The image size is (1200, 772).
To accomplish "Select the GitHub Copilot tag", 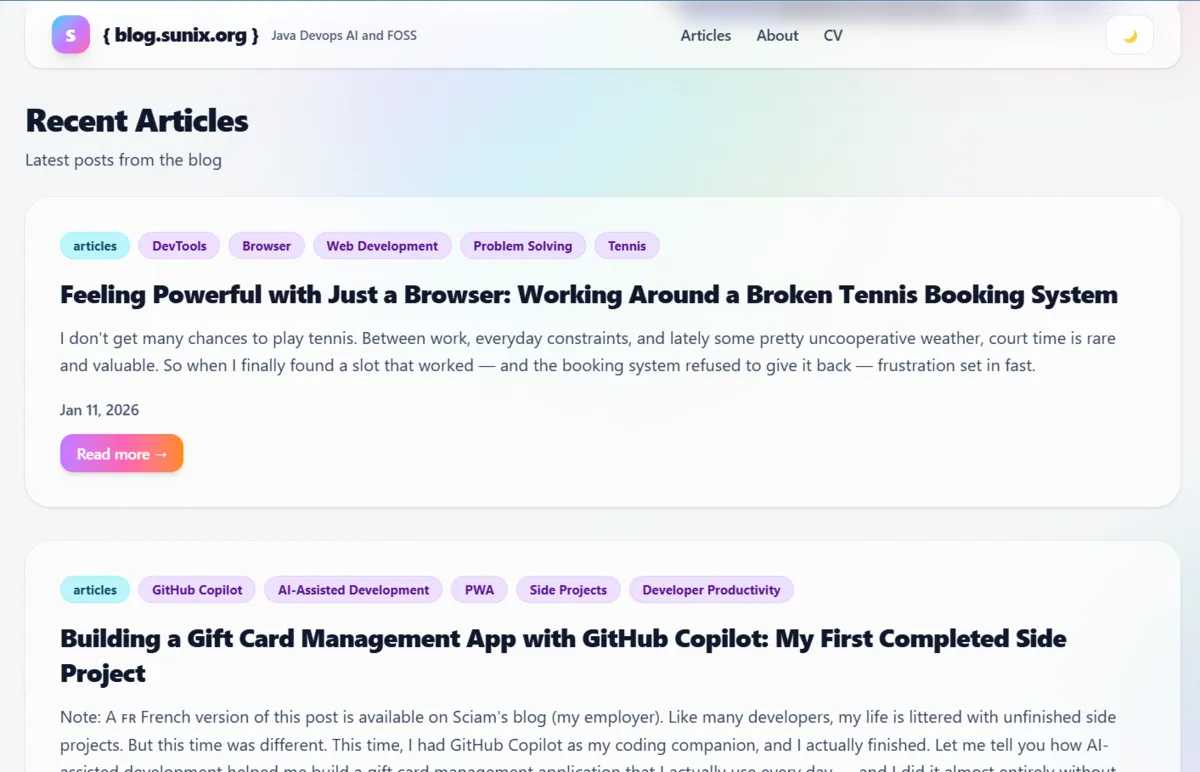I will point(197,590).
